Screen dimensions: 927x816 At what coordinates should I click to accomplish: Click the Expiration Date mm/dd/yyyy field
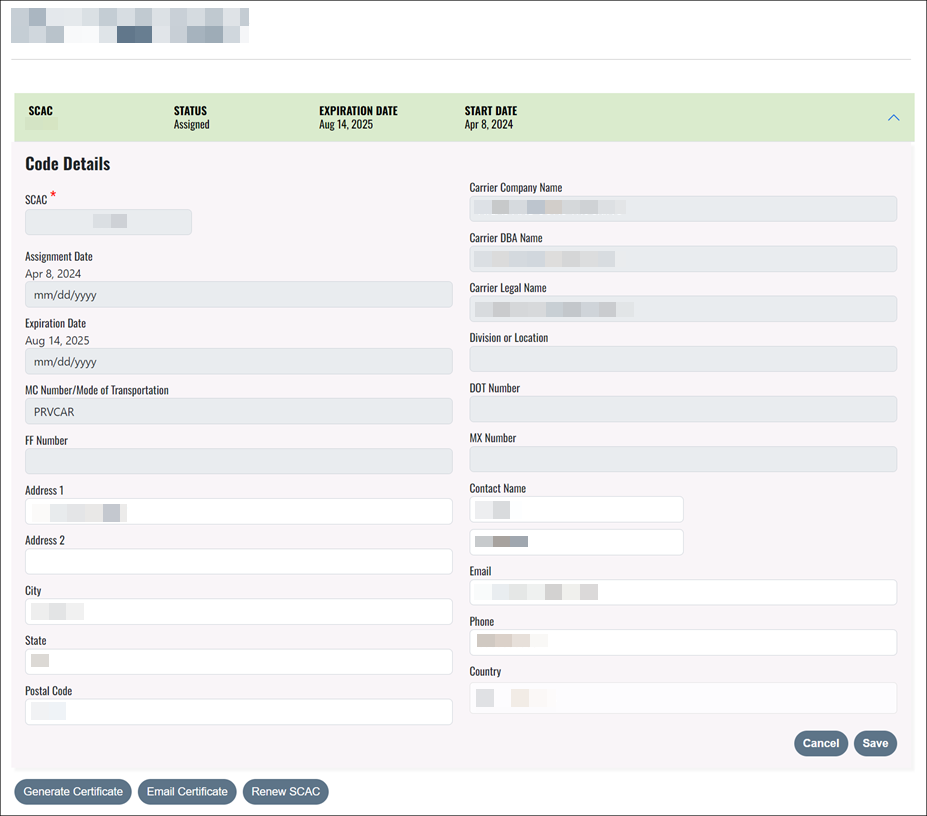[238, 362]
